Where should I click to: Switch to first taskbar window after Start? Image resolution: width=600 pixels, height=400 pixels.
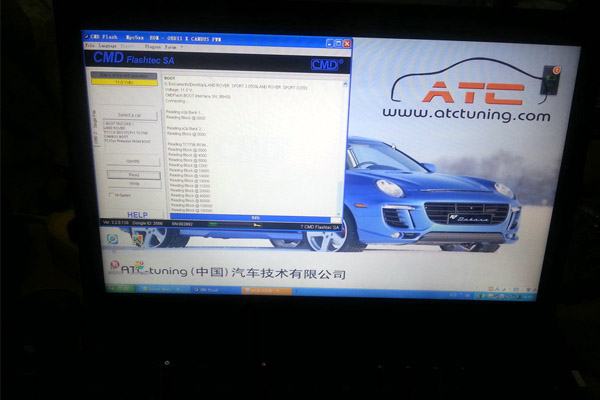pyautogui.click(x=164, y=289)
